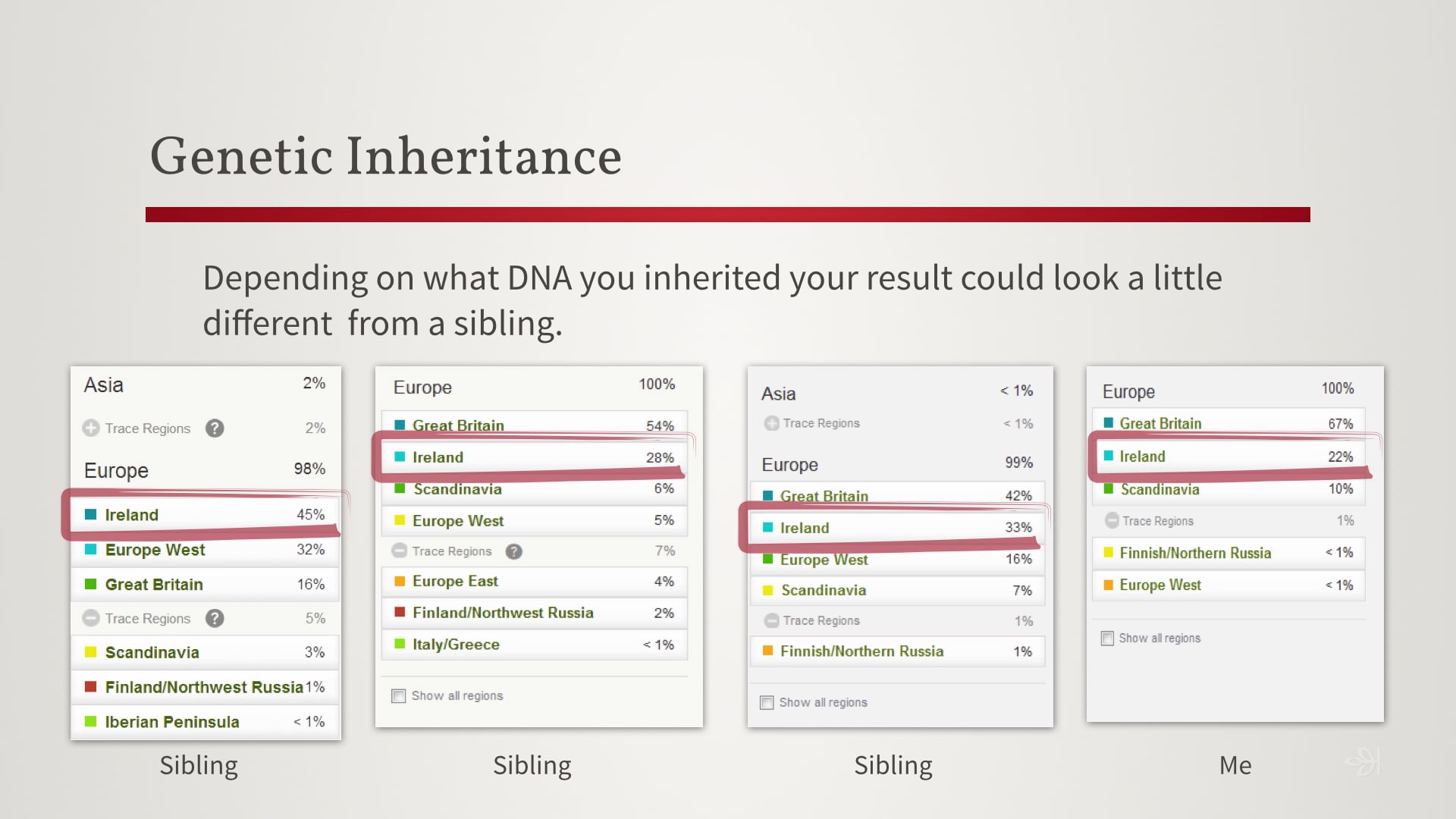1456x819 pixels.
Task: Click yellow Scandinavia color swatch in third Sibling panel
Action: coord(767,590)
